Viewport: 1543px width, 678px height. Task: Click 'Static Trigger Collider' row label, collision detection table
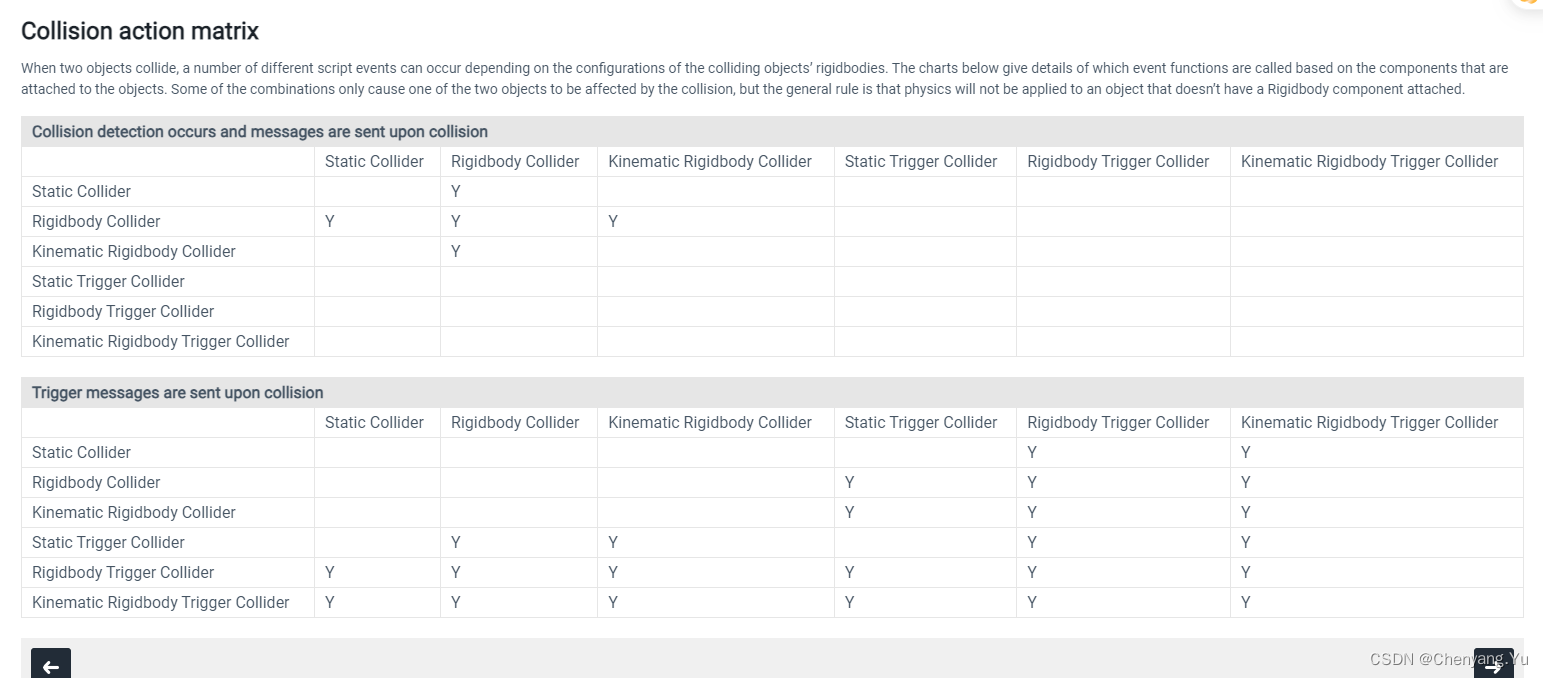tap(108, 282)
